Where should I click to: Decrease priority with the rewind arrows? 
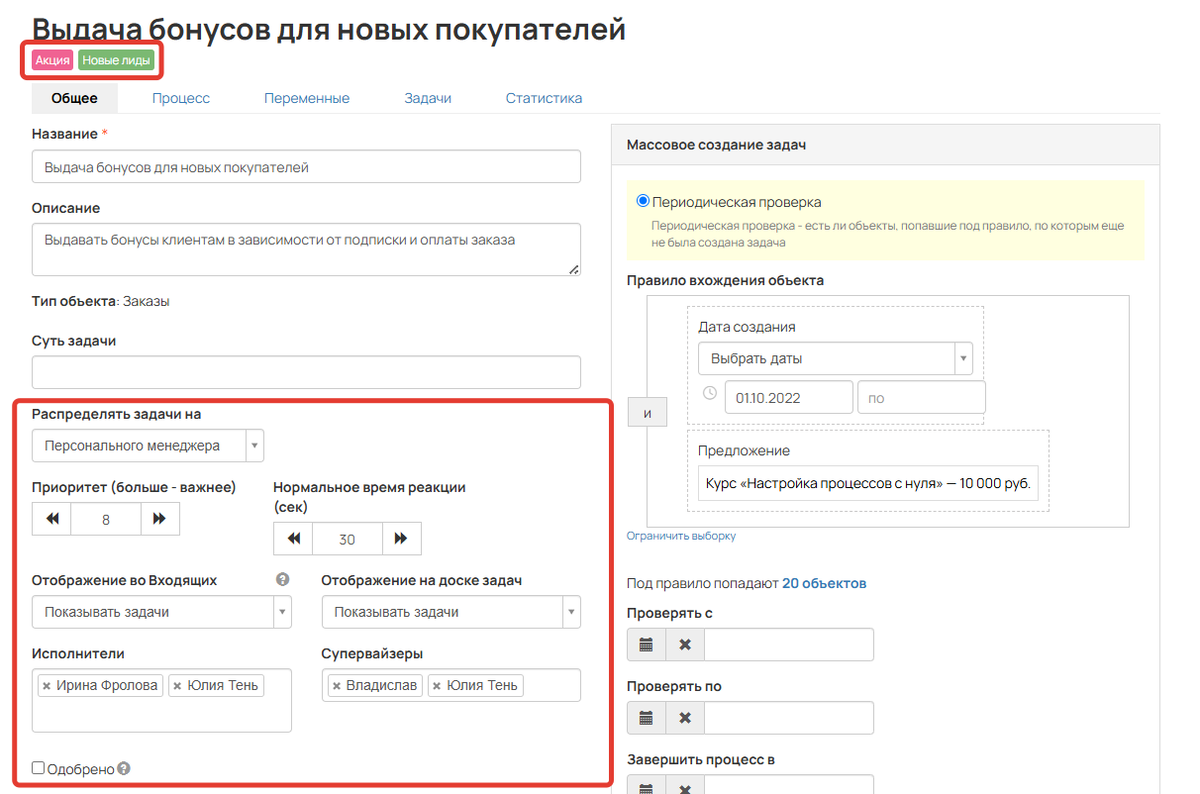(x=52, y=519)
